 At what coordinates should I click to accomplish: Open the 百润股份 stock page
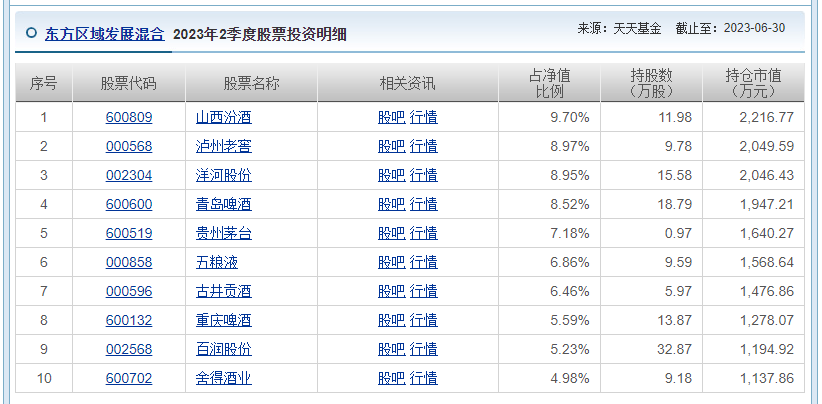coord(224,349)
